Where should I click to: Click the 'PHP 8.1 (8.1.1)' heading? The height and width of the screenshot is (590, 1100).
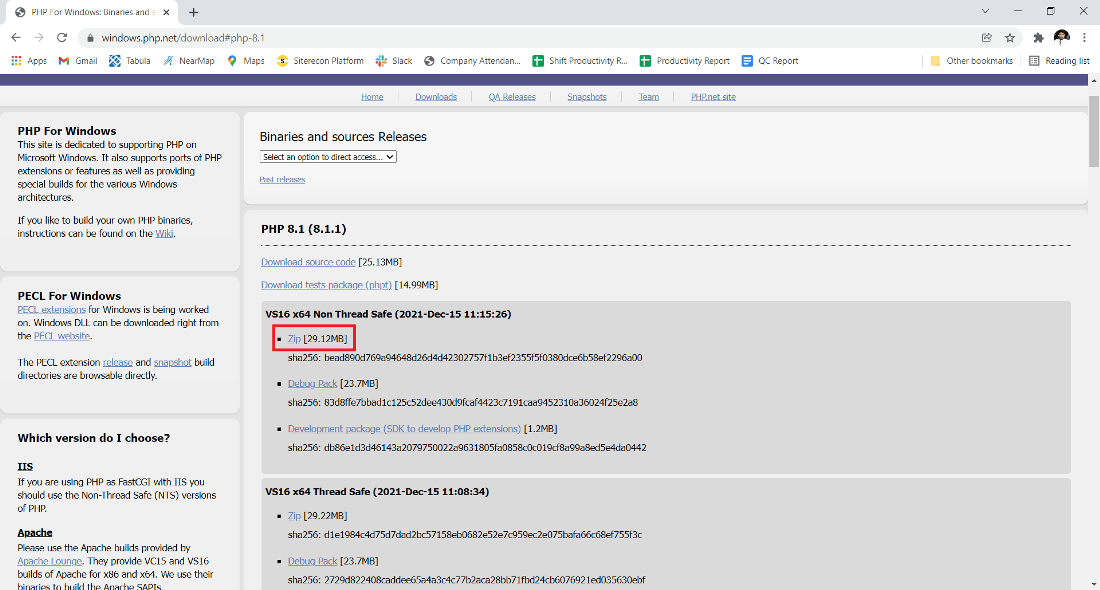click(304, 229)
